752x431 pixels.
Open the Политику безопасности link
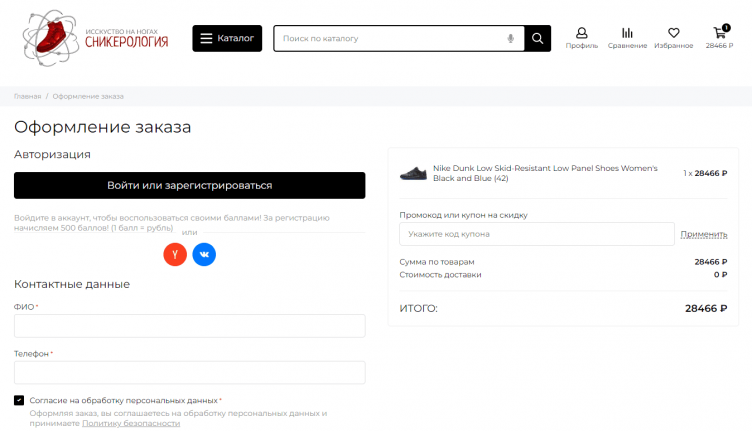pos(131,423)
